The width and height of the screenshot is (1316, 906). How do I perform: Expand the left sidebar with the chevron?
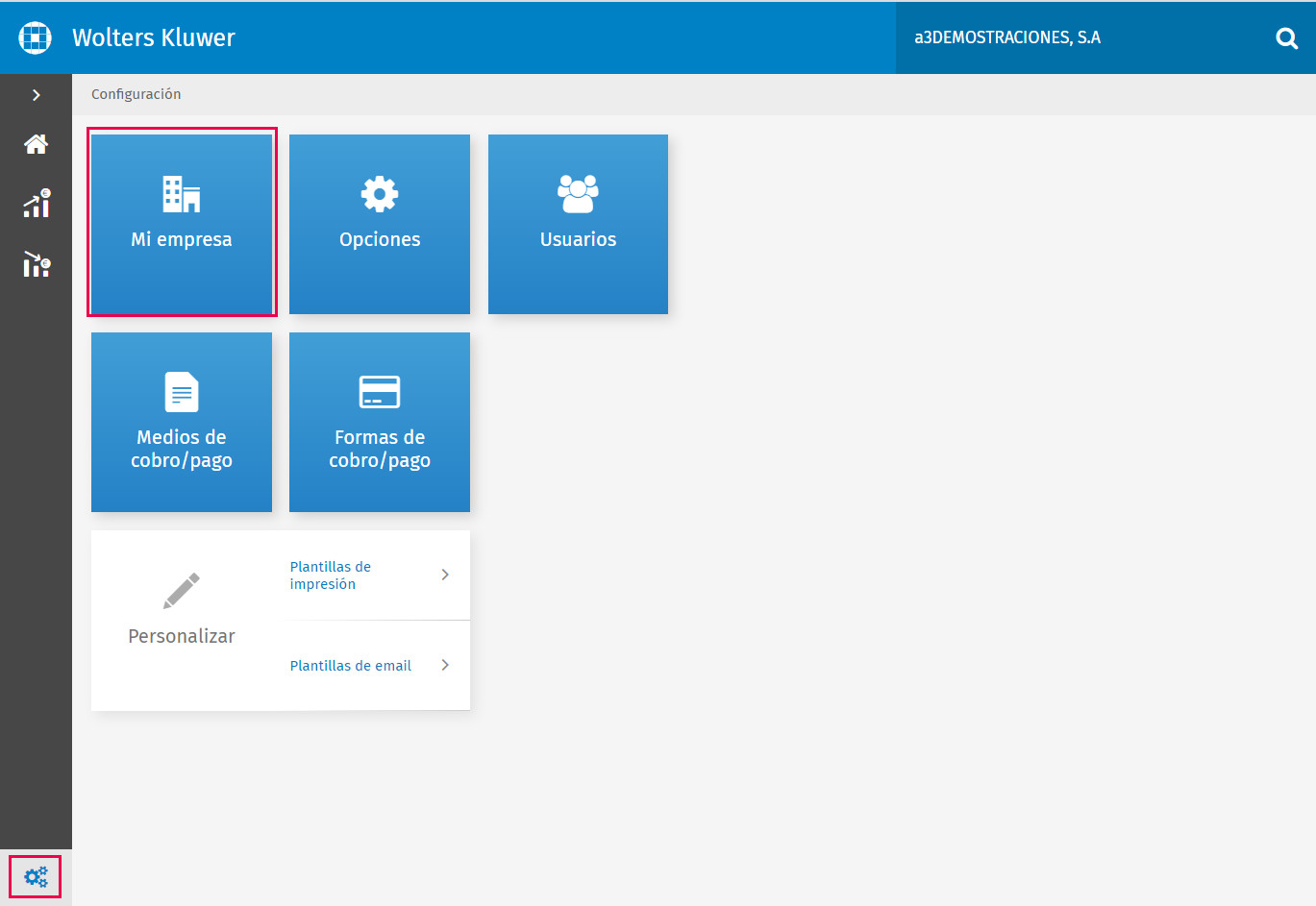pyautogui.click(x=37, y=95)
